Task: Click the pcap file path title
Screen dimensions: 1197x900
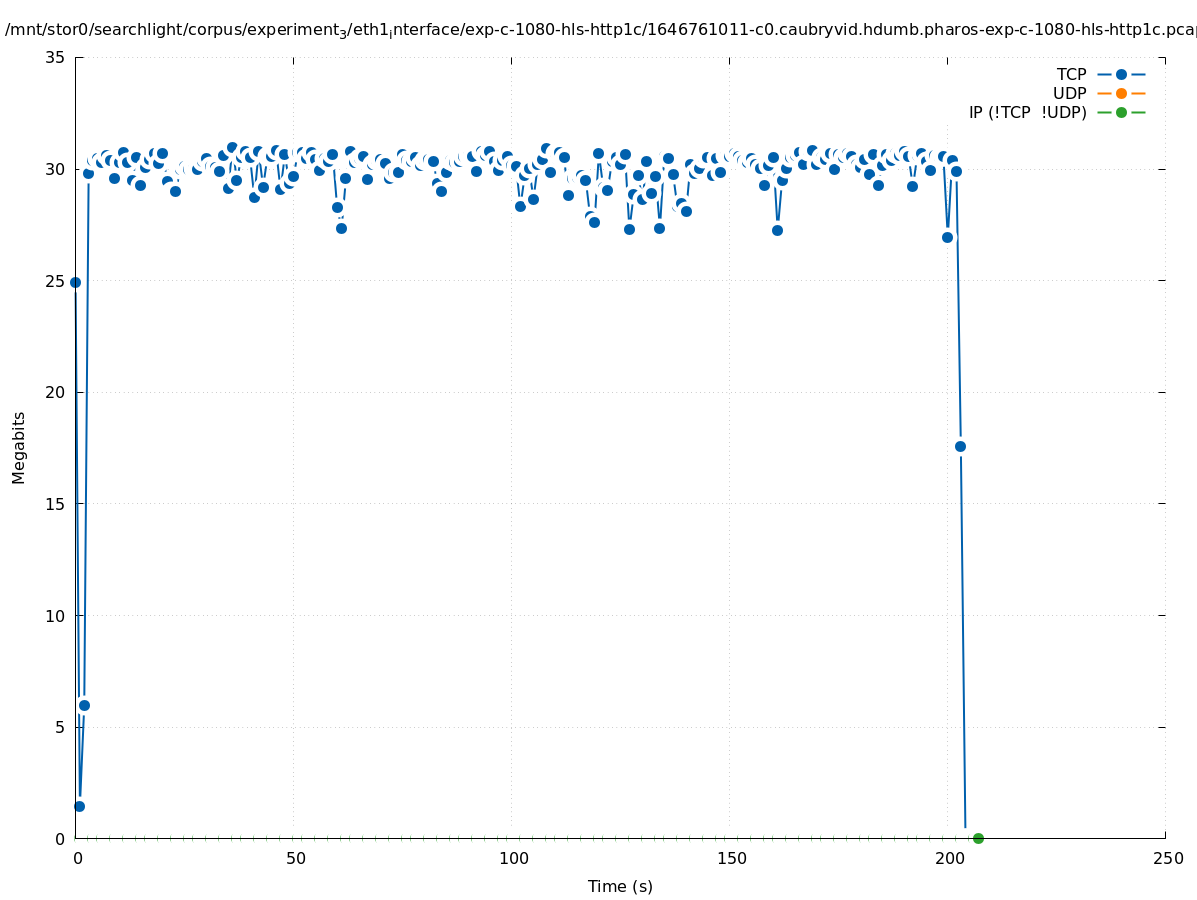Action: pos(600,30)
